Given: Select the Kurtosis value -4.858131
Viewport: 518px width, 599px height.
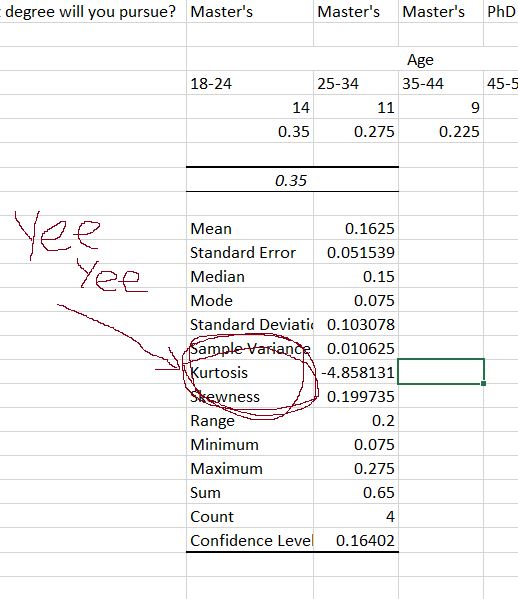Looking at the screenshot, I should click(x=356, y=372).
